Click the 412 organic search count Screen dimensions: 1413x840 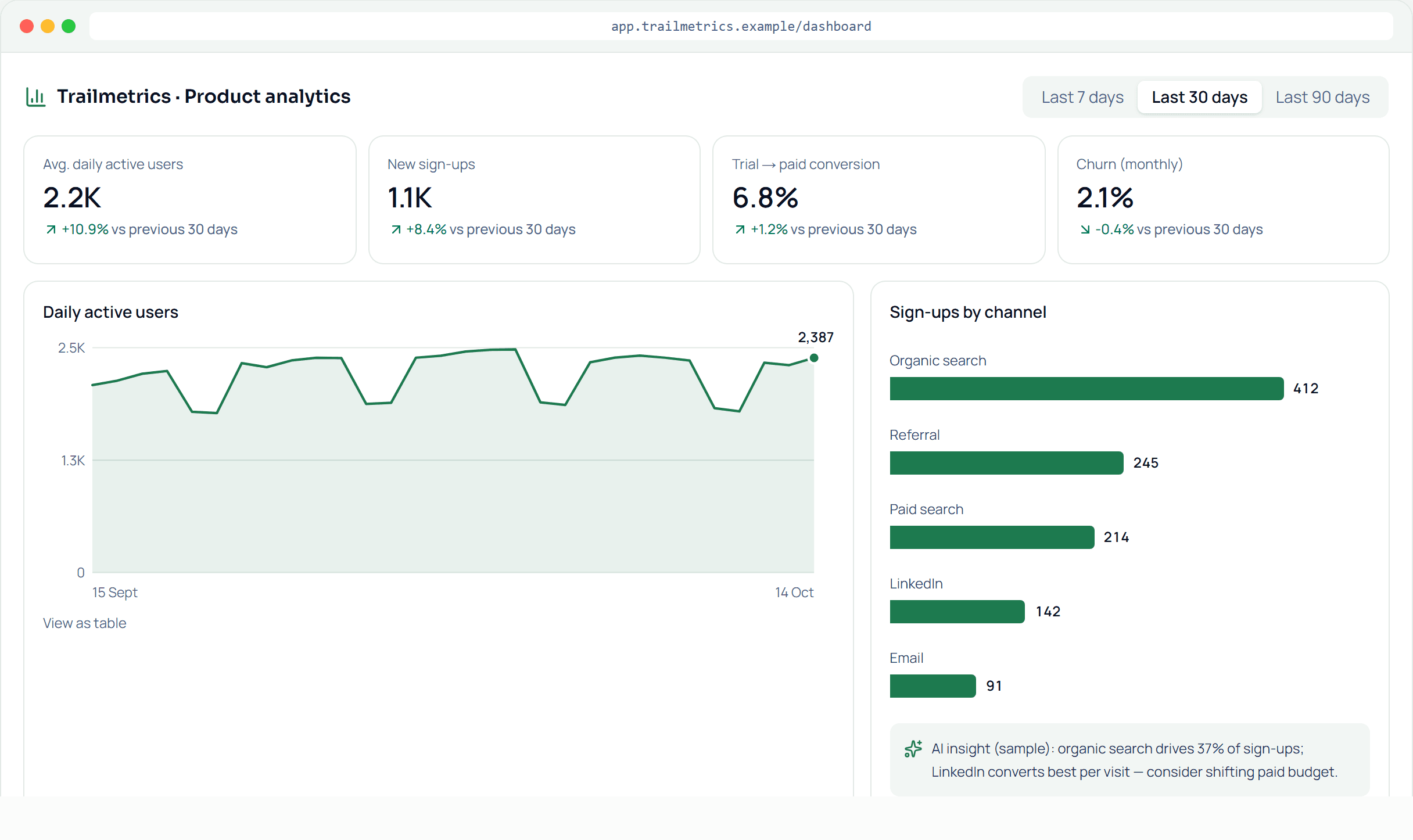[x=1306, y=389]
